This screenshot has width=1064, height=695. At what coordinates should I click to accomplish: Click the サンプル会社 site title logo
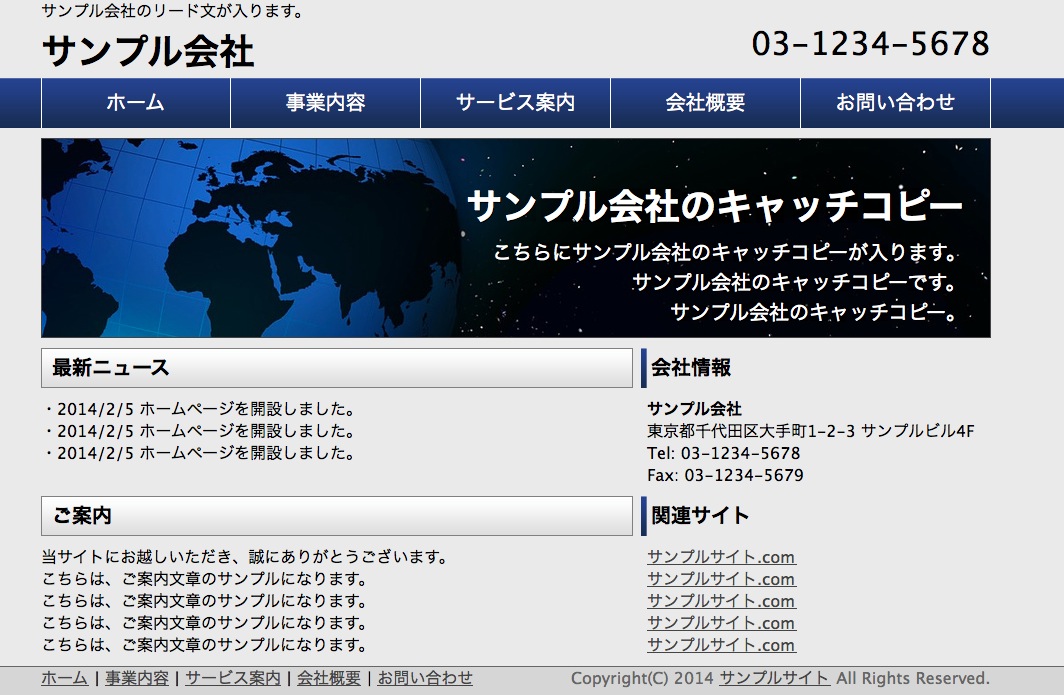(148, 52)
